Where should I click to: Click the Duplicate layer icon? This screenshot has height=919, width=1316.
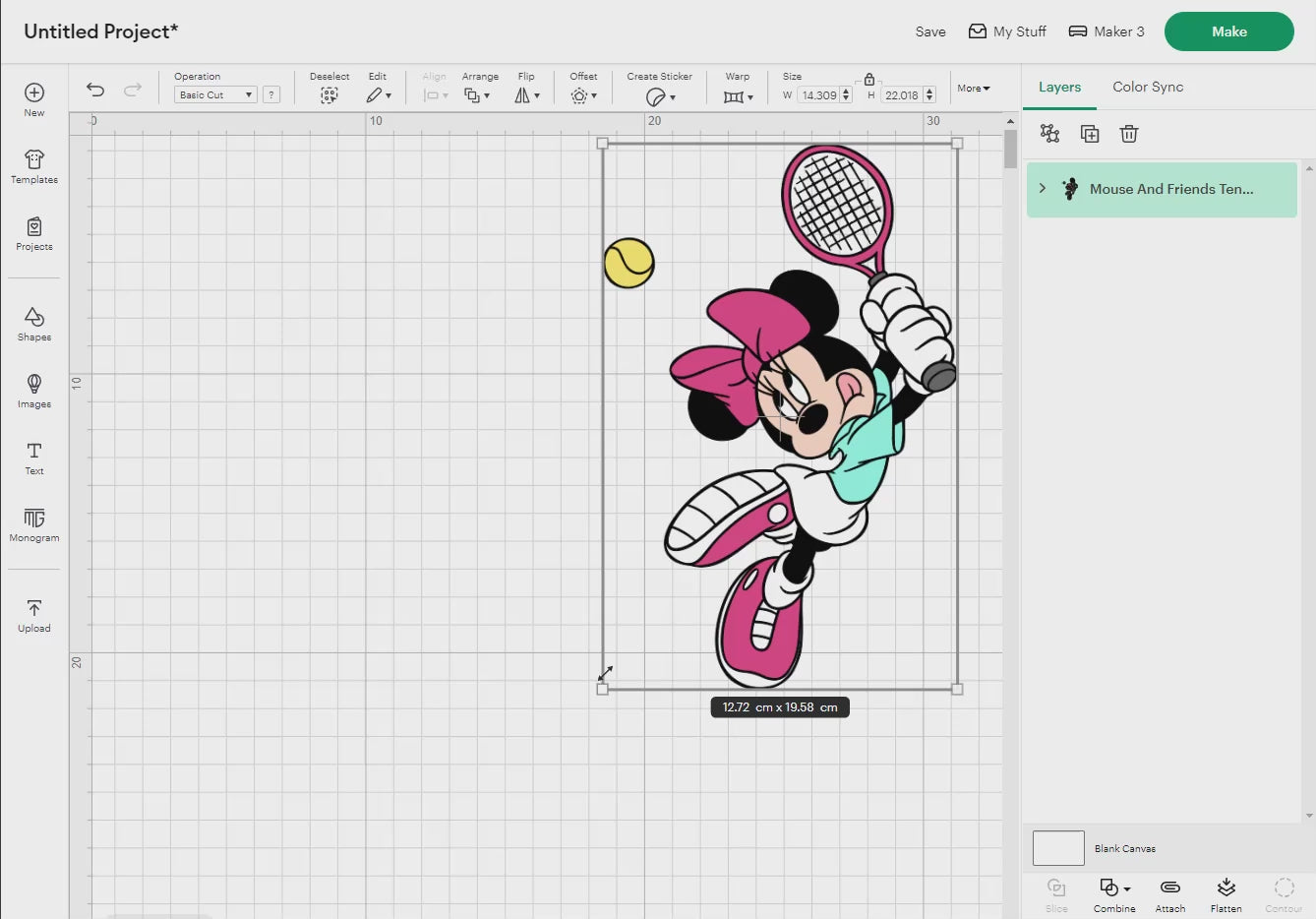coord(1090,134)
